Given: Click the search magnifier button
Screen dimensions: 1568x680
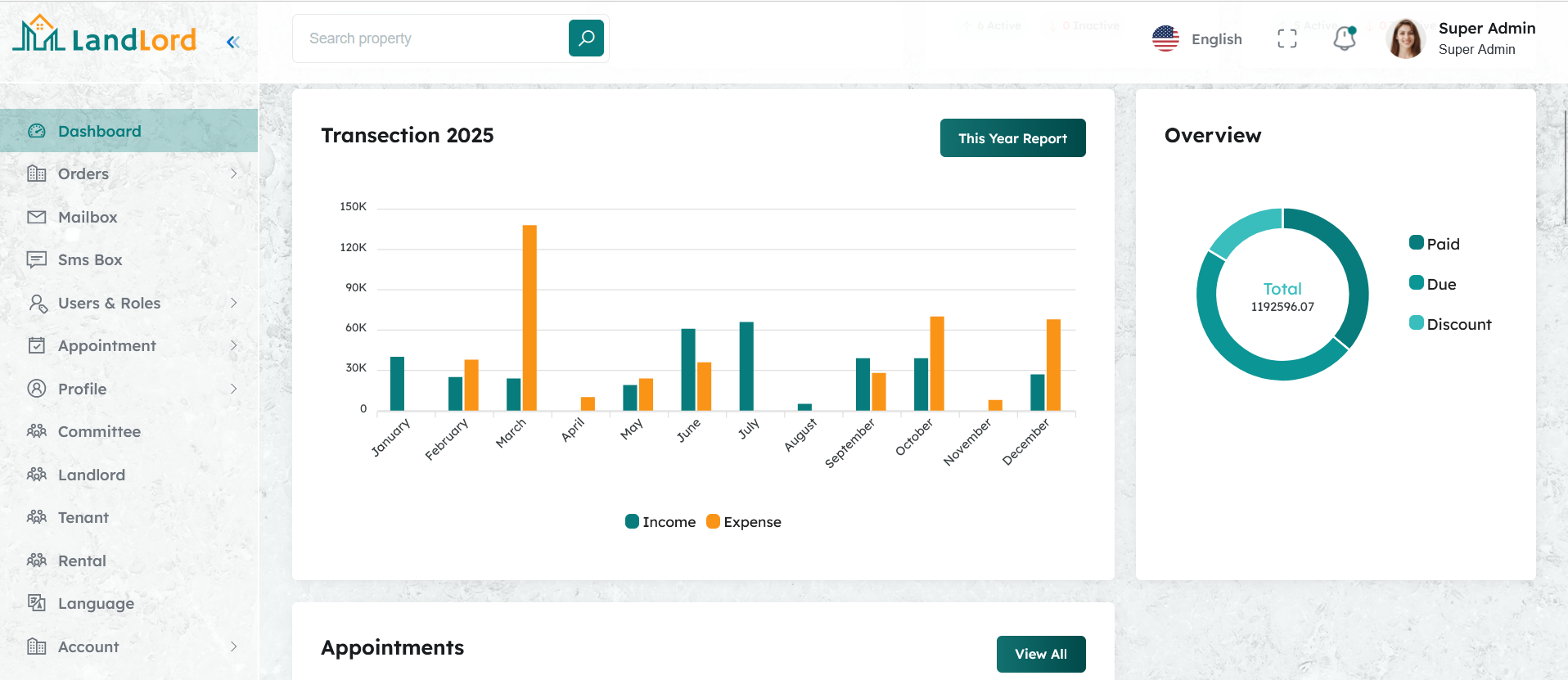Looking at the screenshot, I should point(586,38).
